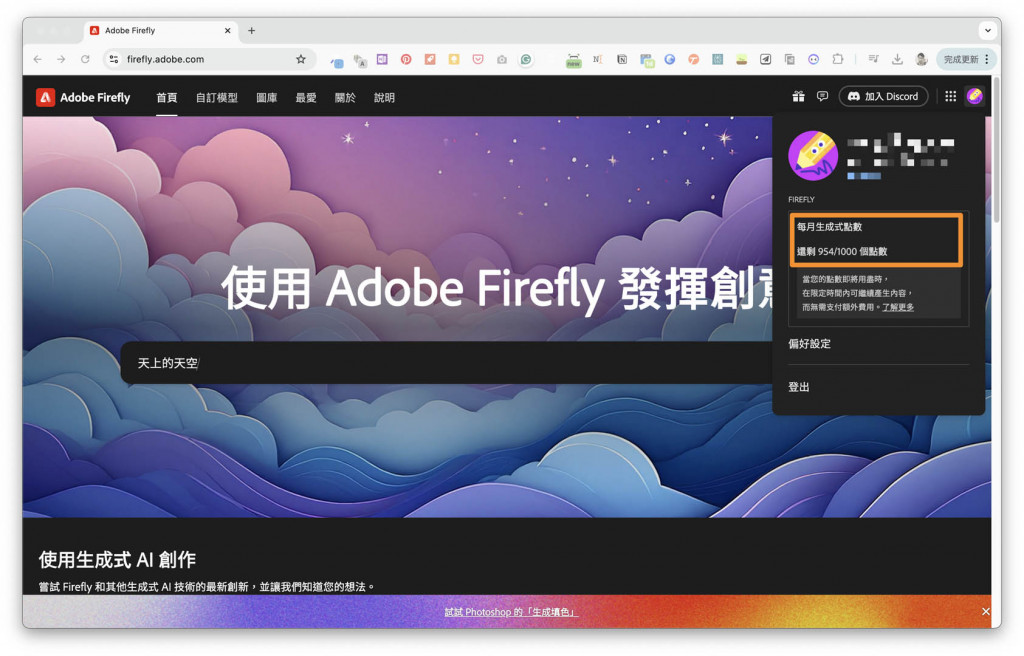Click the profile avatar in the Firefly header
1024x656 pixels.
[974, 97]
